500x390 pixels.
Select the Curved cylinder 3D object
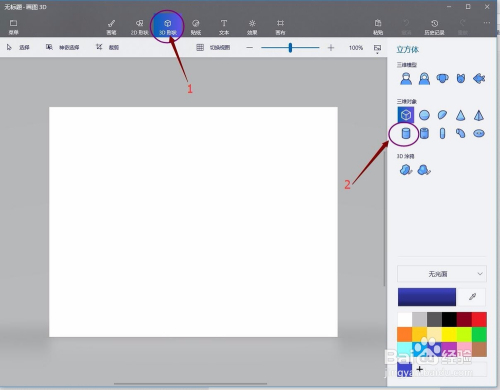coord(461,134)
